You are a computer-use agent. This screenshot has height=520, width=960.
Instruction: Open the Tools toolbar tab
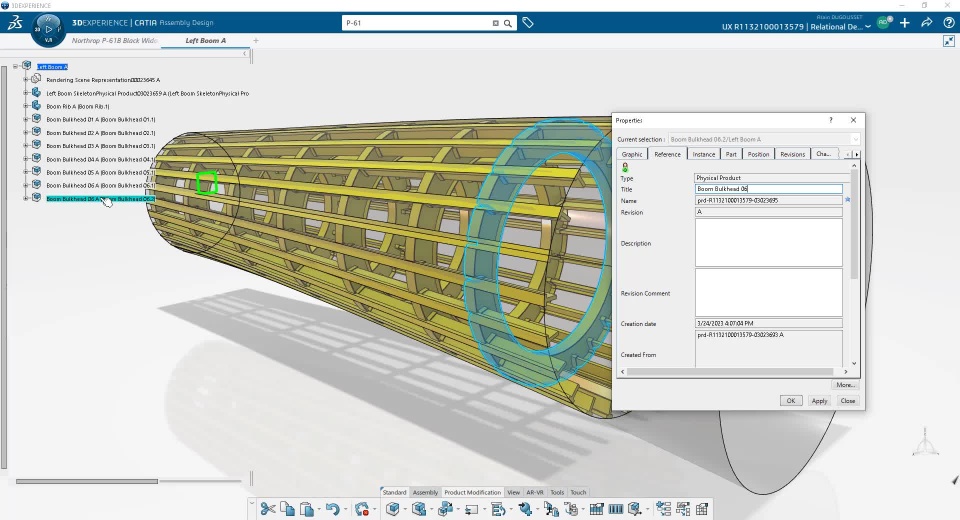click(557, 492)
